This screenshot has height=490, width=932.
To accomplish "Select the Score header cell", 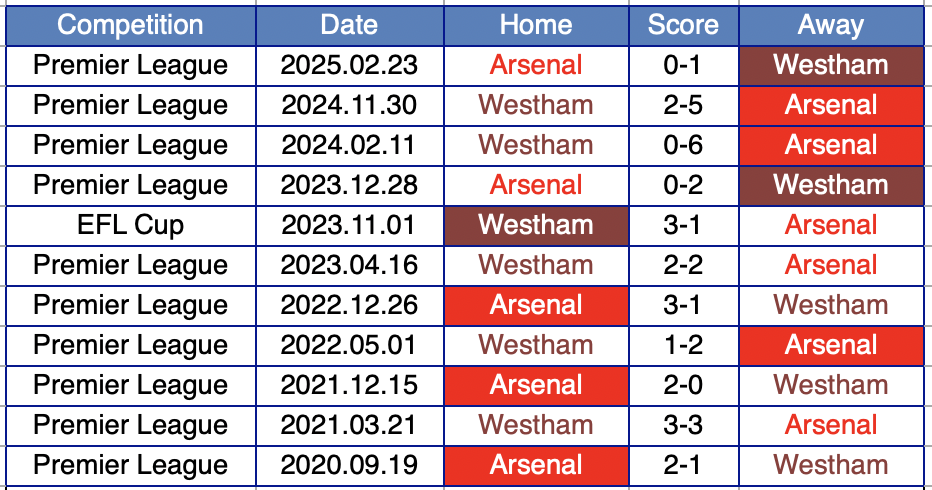I will [683, 25].
